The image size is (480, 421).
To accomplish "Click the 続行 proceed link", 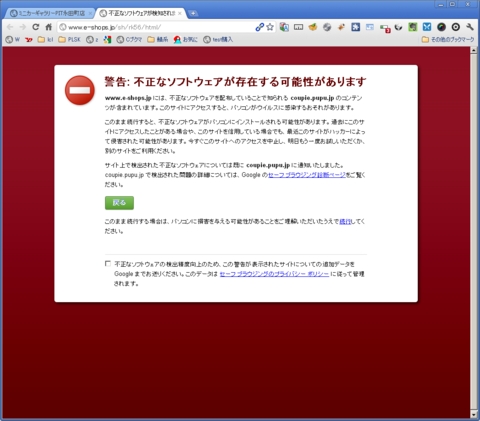I will pos(345,221).
